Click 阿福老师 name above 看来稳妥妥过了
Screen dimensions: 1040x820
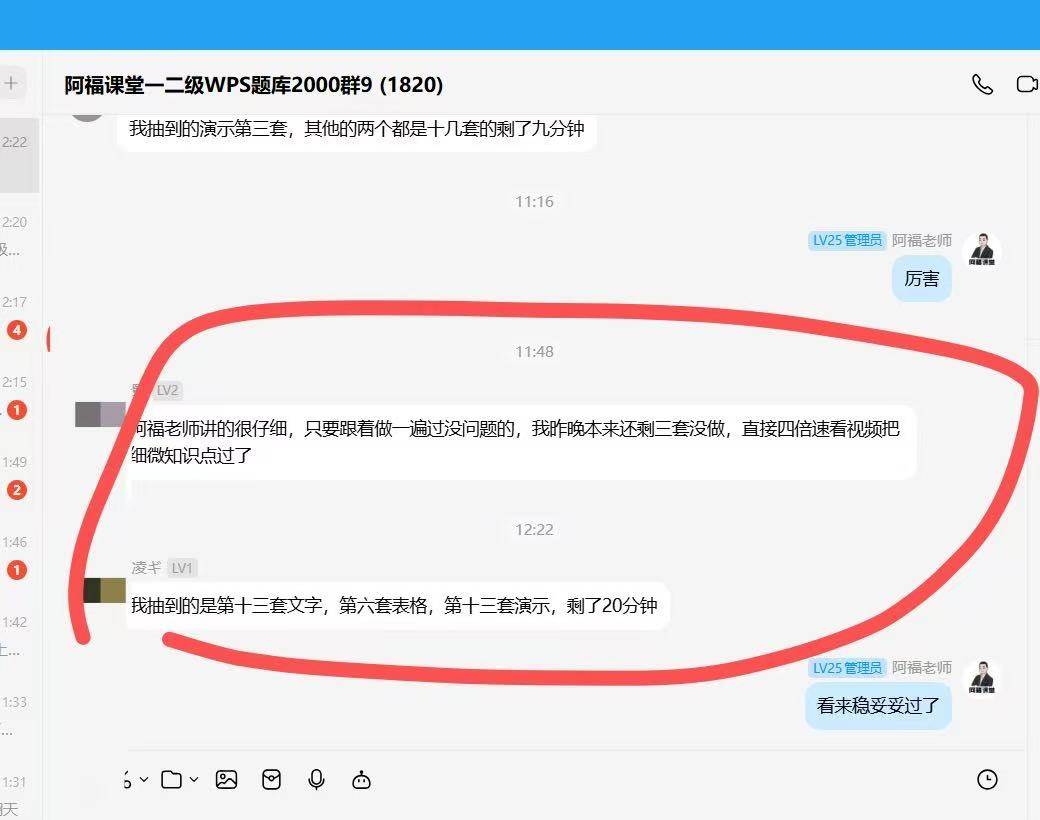pyautogui.click(x=921, y=667)
